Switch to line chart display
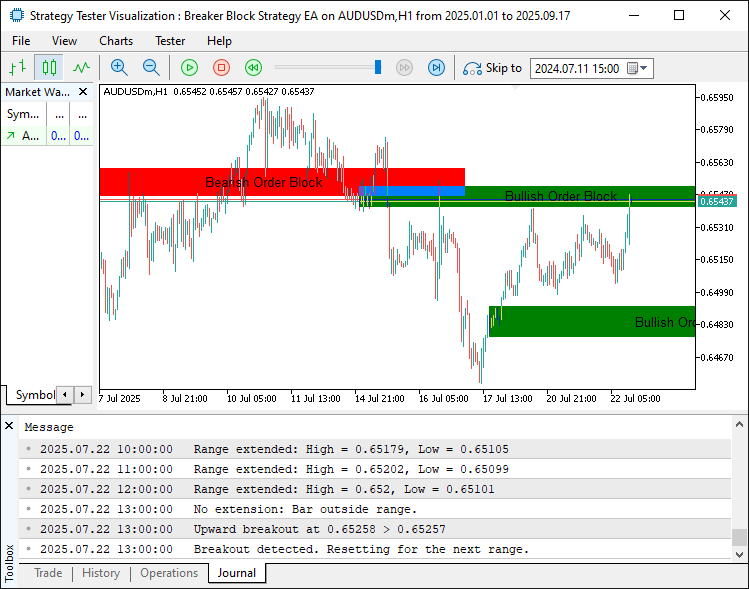The height and width of the screenshot is (589, 749). (81, 68)
